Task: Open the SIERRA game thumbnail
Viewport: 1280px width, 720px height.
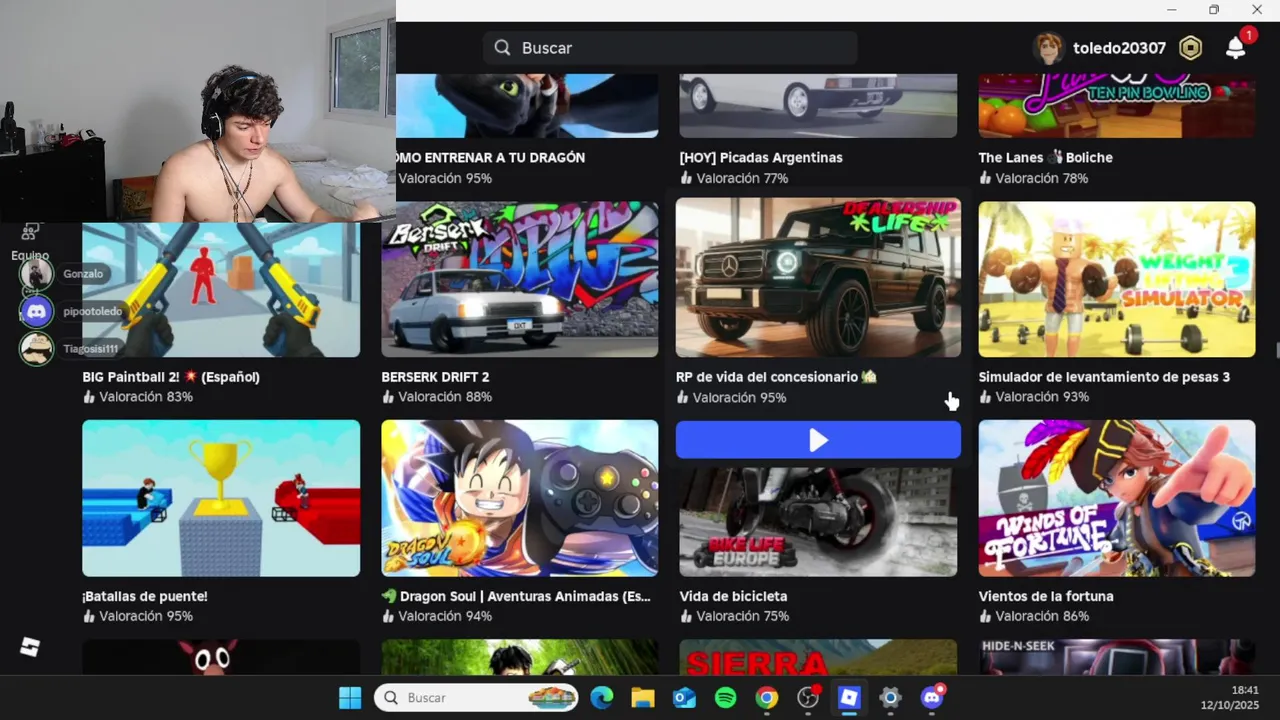Action: coord(818,657)
